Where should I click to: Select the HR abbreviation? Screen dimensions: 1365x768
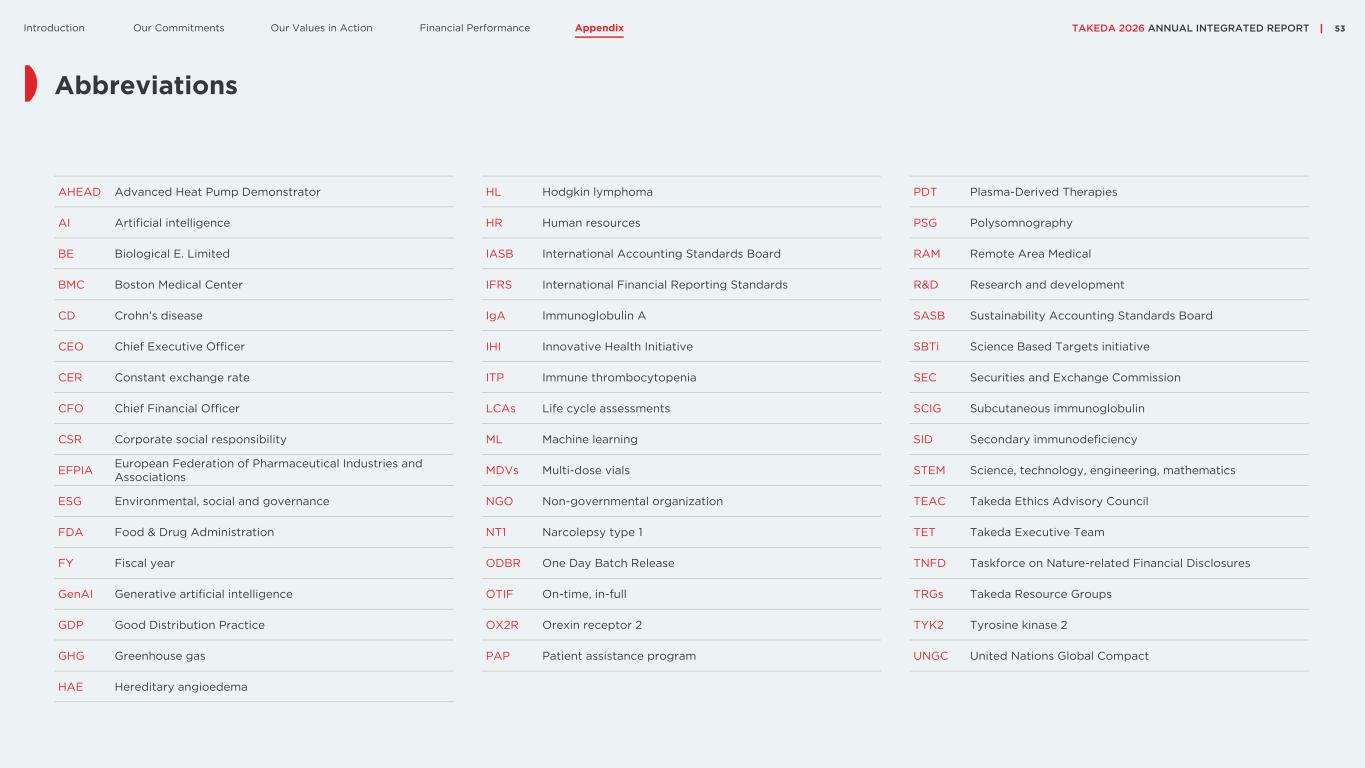click(x=494, y=223)
